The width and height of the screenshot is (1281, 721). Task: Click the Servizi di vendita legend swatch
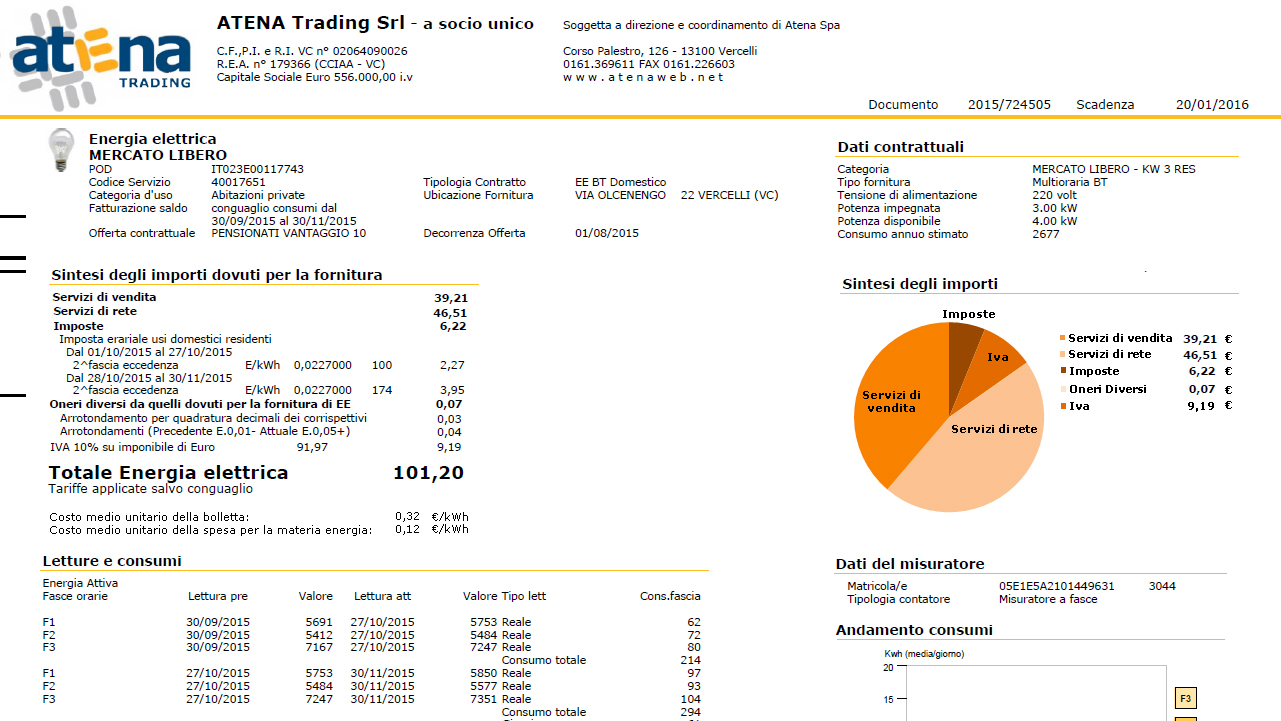(x=1062, y=339)
